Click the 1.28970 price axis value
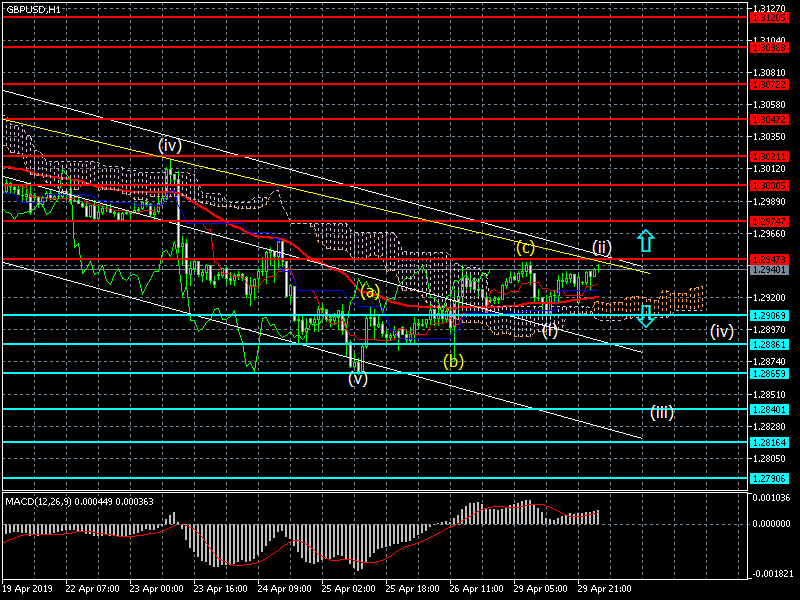Screen dimensions: 800x600 point(769,330)
